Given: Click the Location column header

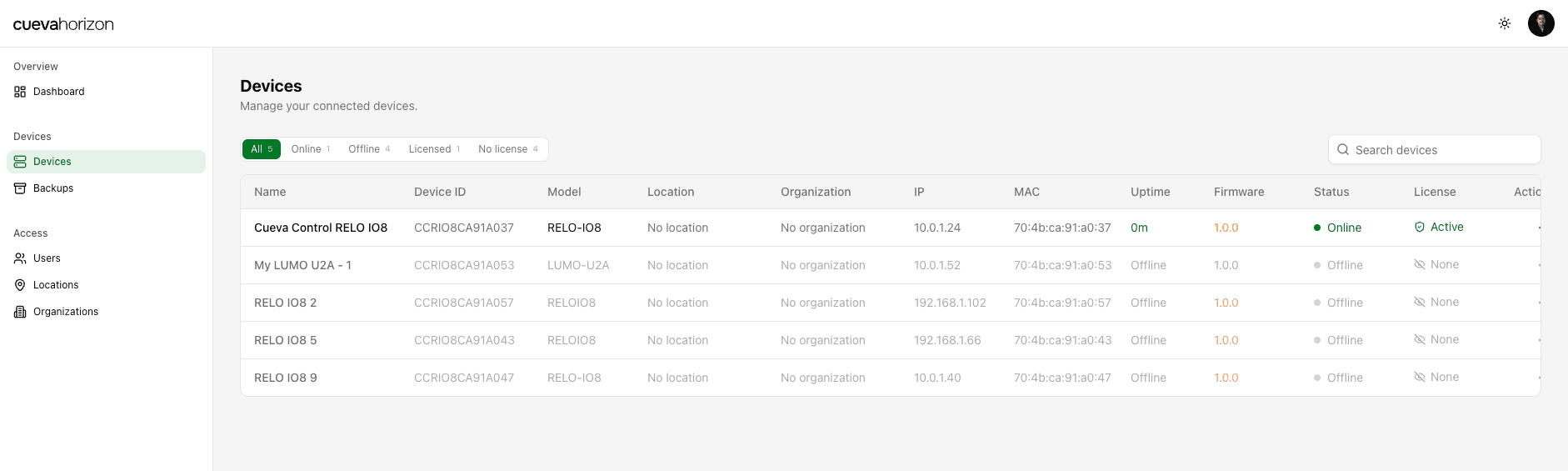Looking at the screenshot, I should pyautogui.click(x=671, y=192).
